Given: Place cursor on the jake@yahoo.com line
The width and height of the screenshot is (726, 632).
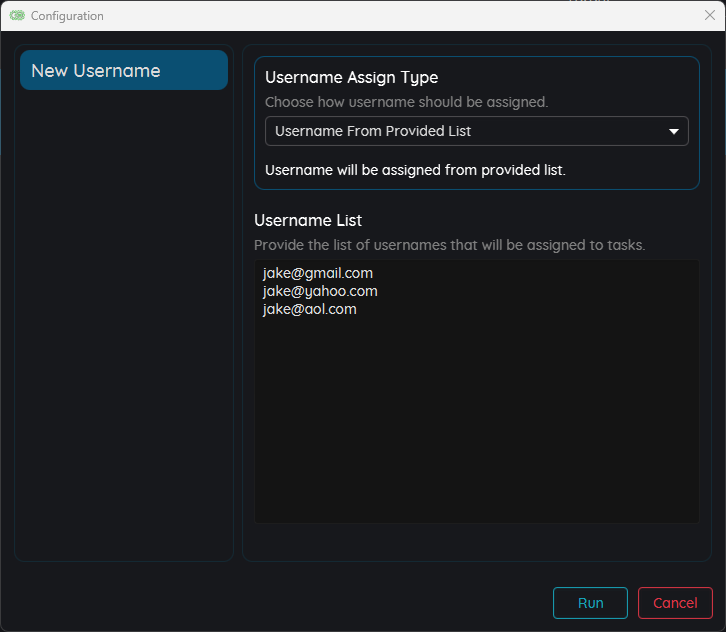Looking at the screenshot, I should coord(320,291).
